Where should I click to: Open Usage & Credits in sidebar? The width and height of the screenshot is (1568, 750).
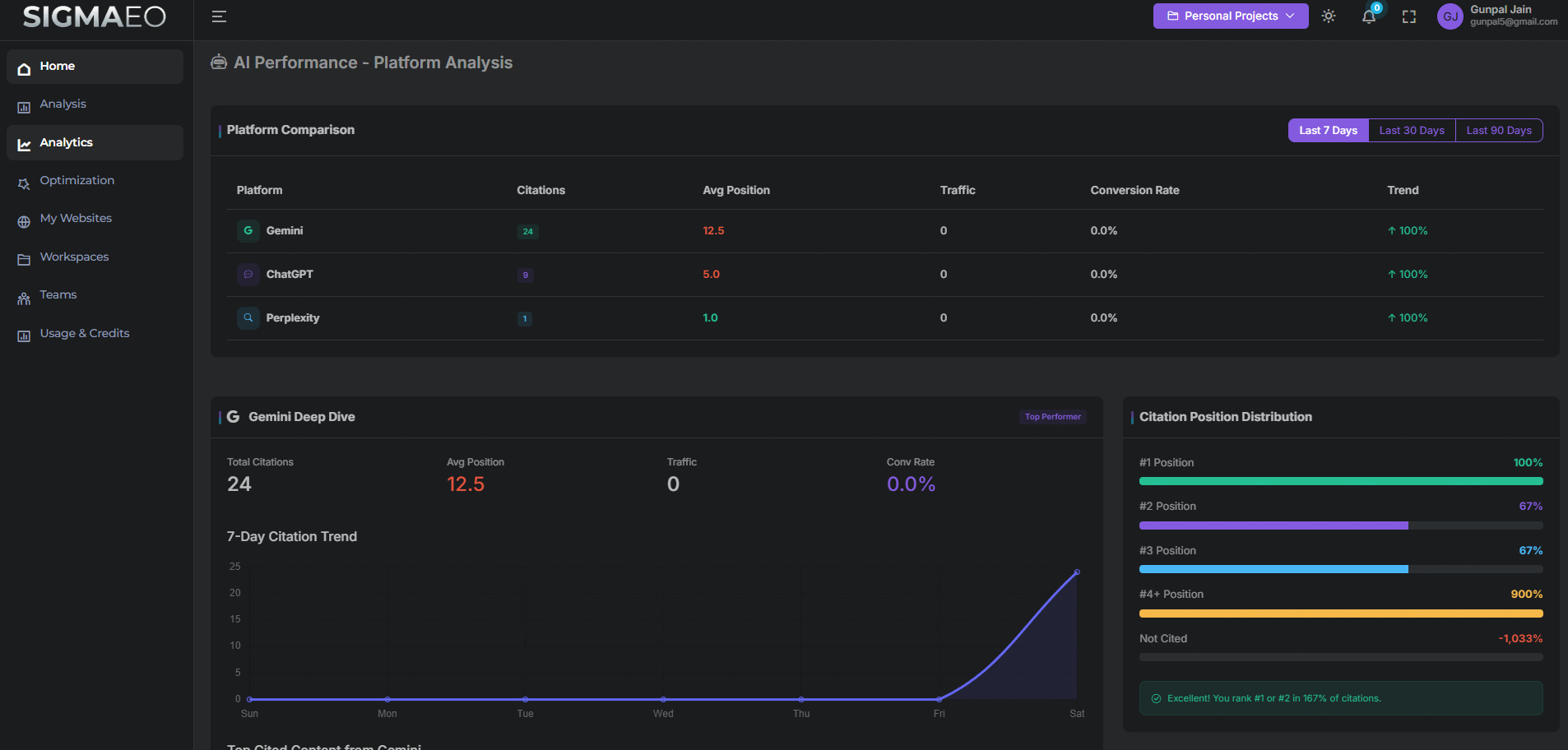[95, 334]
